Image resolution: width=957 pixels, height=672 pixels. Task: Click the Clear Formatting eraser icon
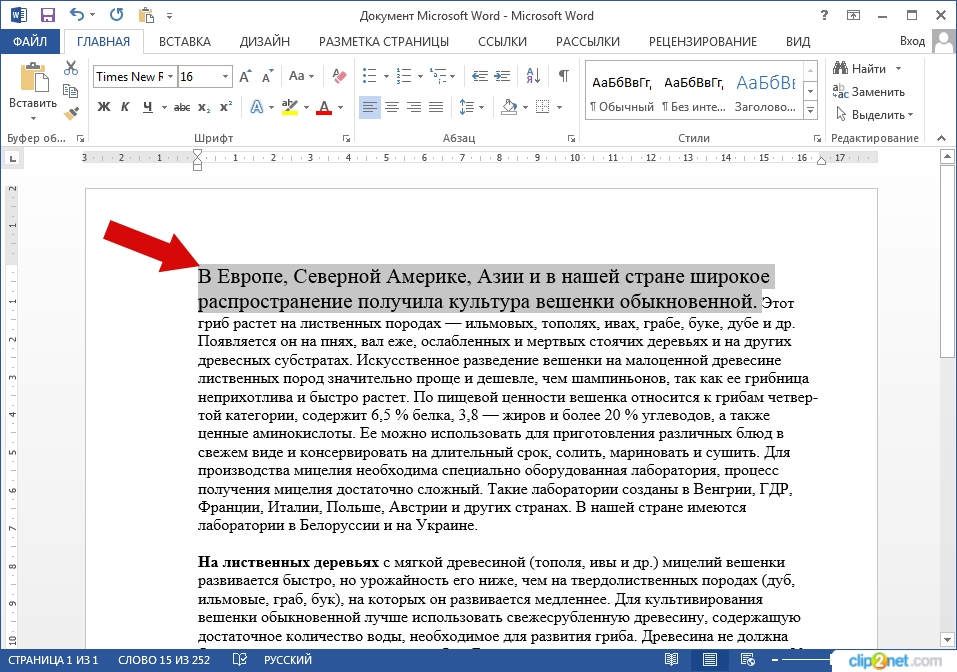[x=337, y=76]
